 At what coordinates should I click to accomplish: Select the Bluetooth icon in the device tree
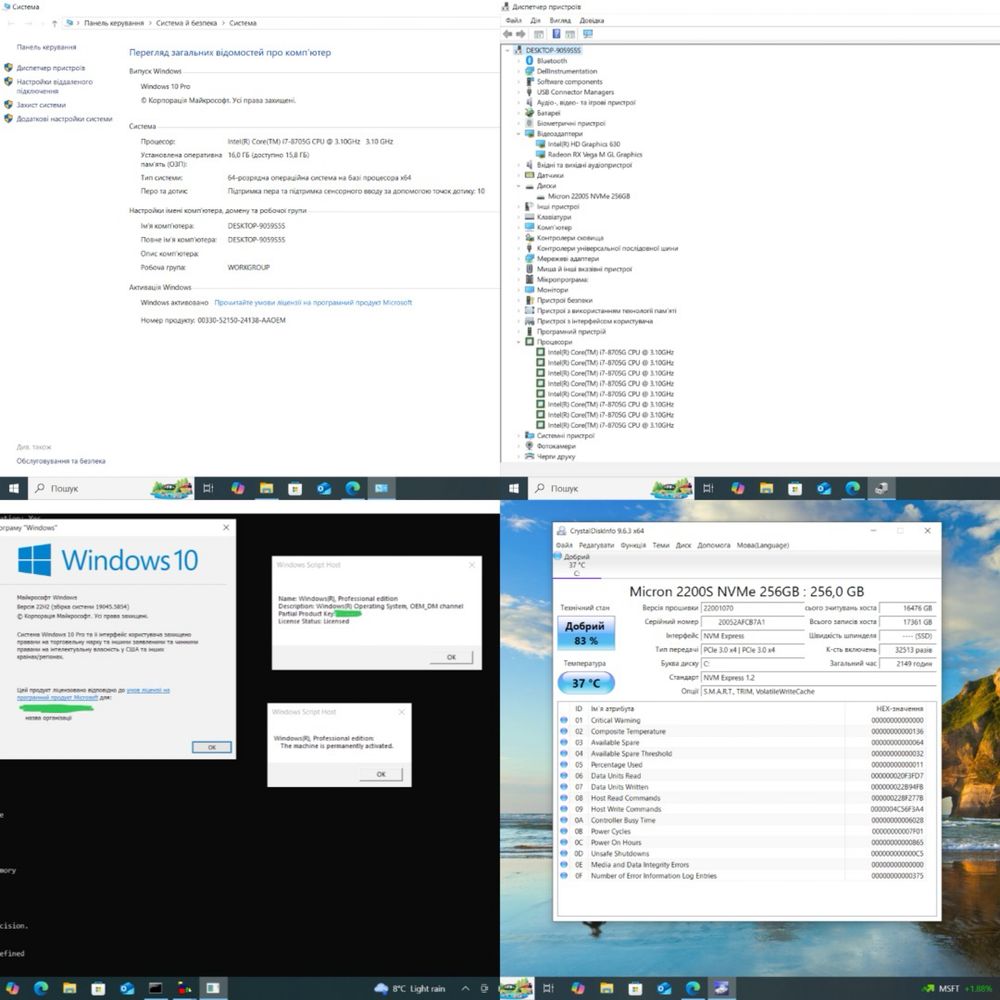coord(529,61)
